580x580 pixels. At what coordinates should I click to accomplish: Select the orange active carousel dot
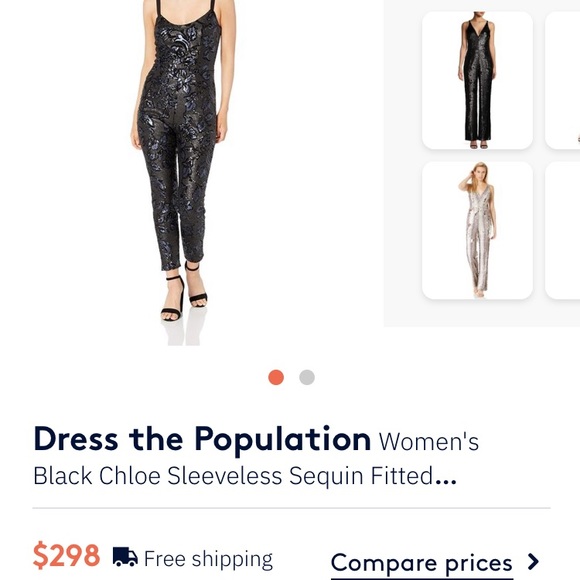click(x=276, y=377)
